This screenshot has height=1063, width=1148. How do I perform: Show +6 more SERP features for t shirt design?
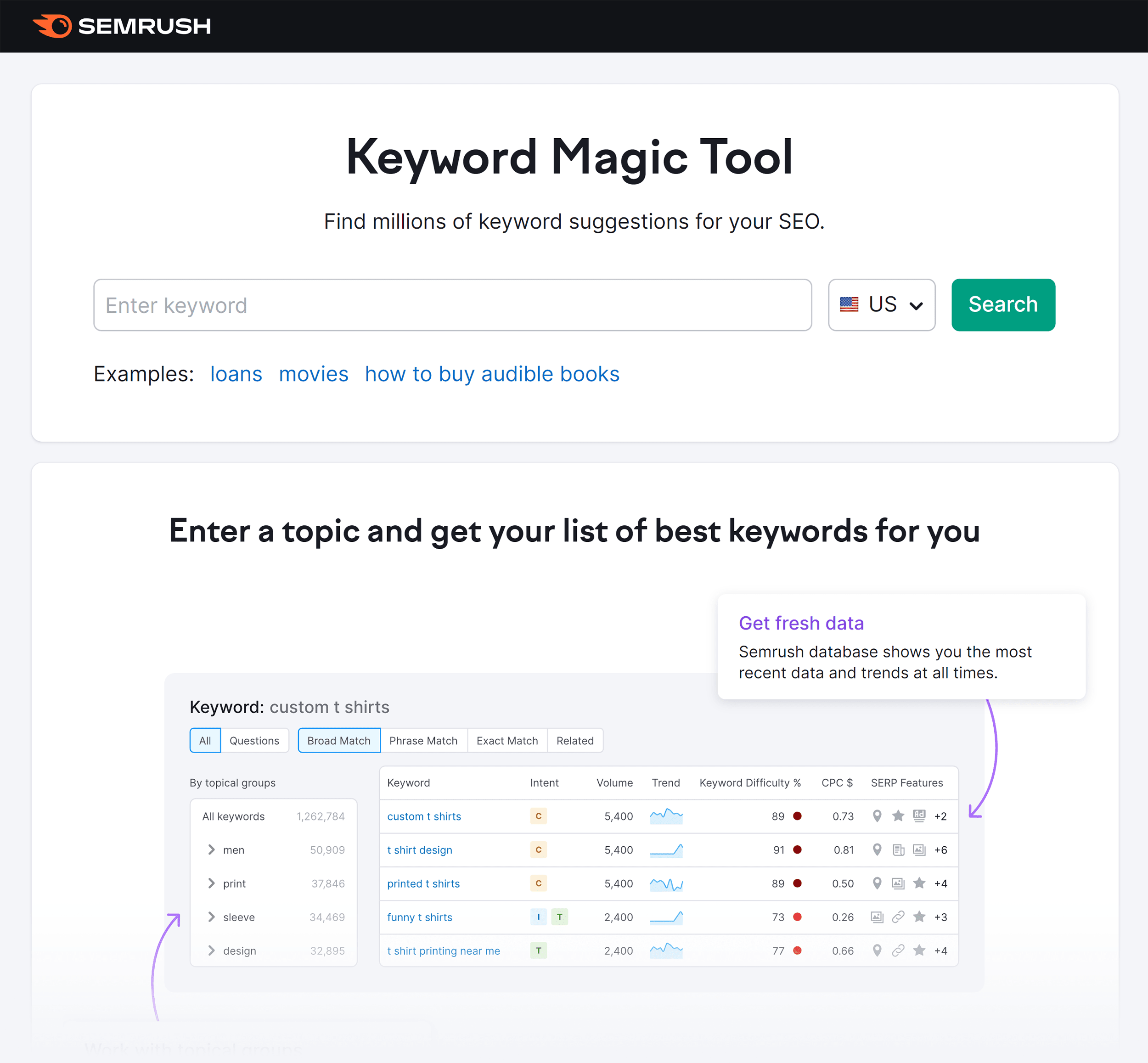click(x=940, y=849)
